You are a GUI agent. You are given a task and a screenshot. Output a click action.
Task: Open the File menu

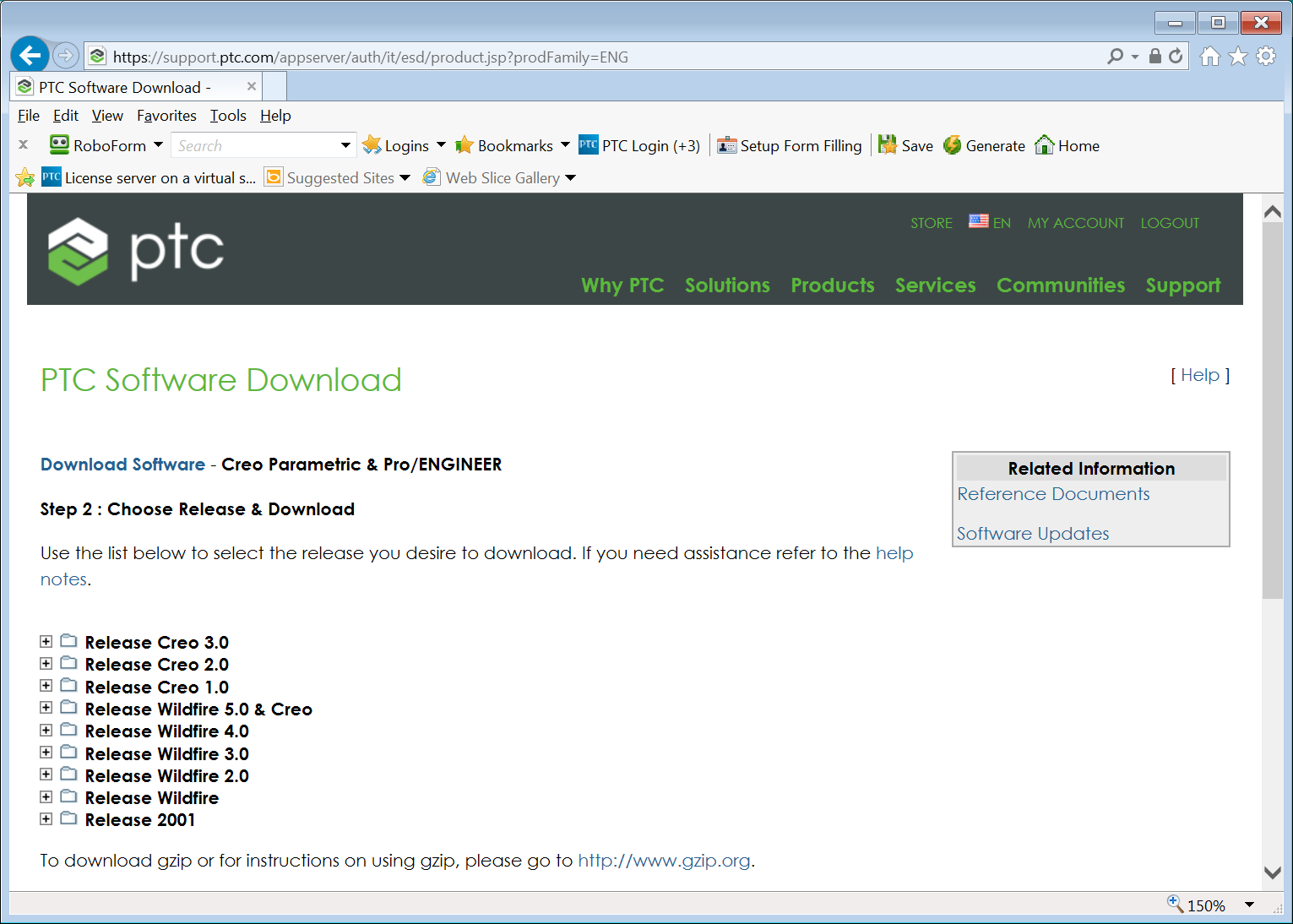(x=29, y=116)
